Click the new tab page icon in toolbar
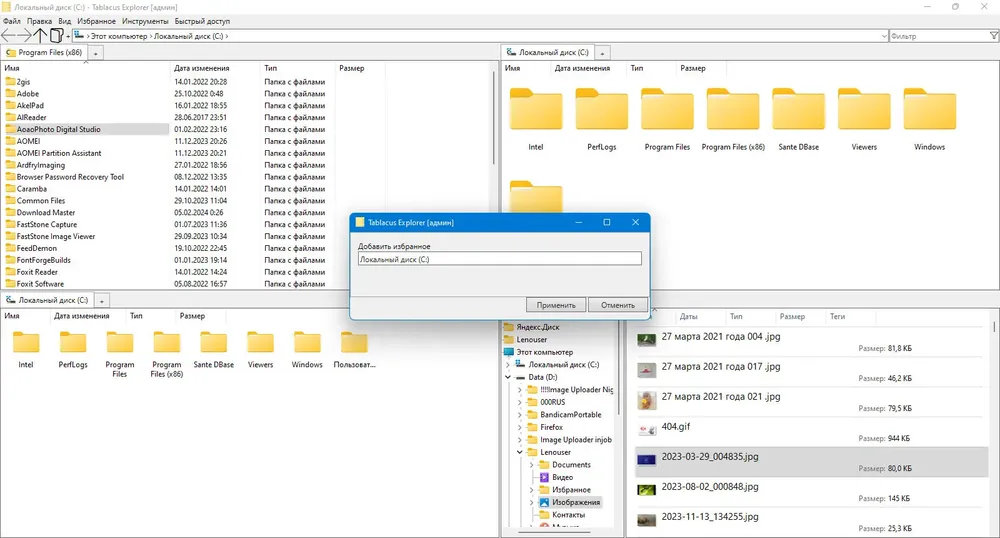 point(57,36)
